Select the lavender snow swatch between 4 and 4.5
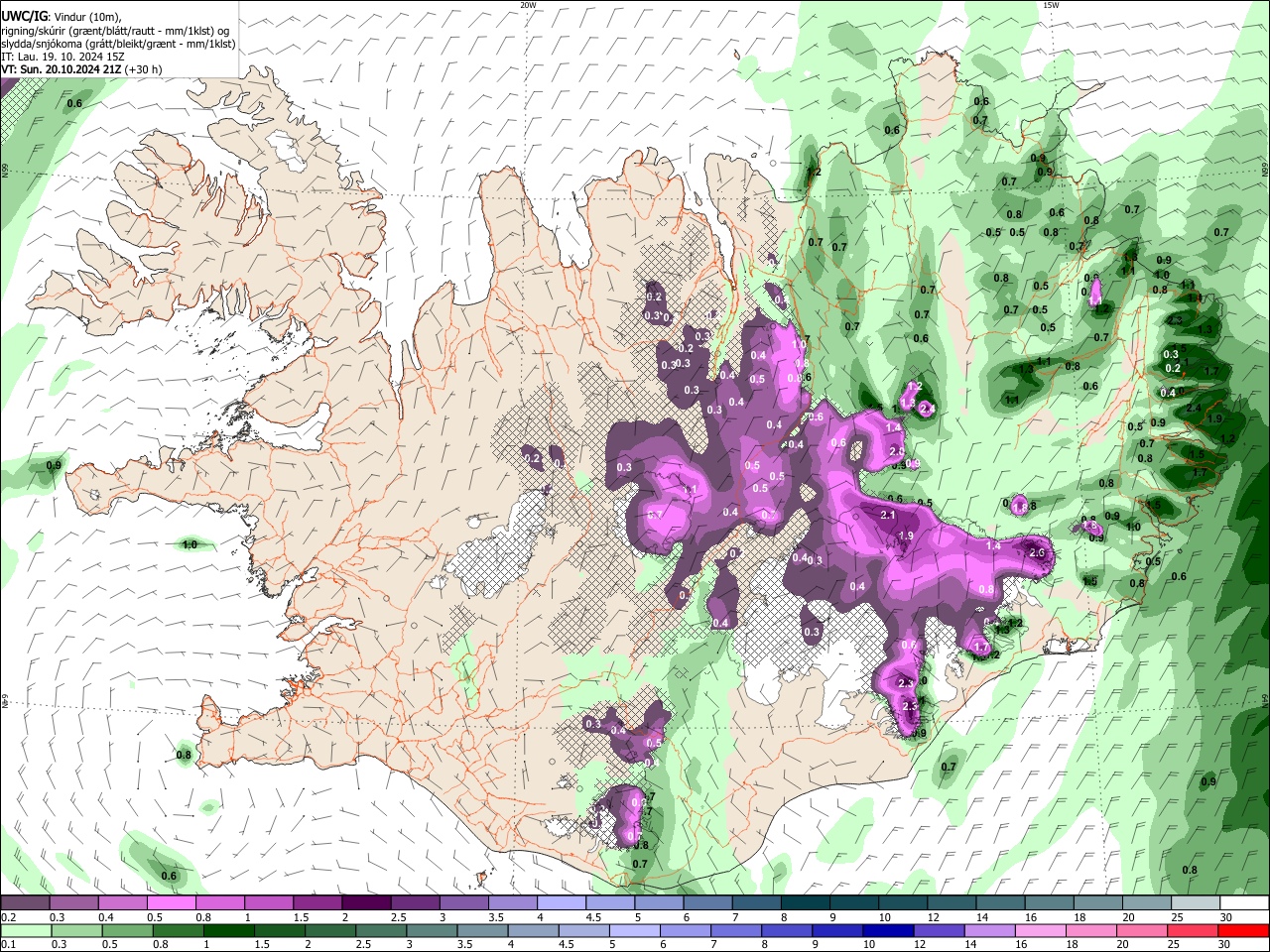1270x952 pixels. [562, 902]
